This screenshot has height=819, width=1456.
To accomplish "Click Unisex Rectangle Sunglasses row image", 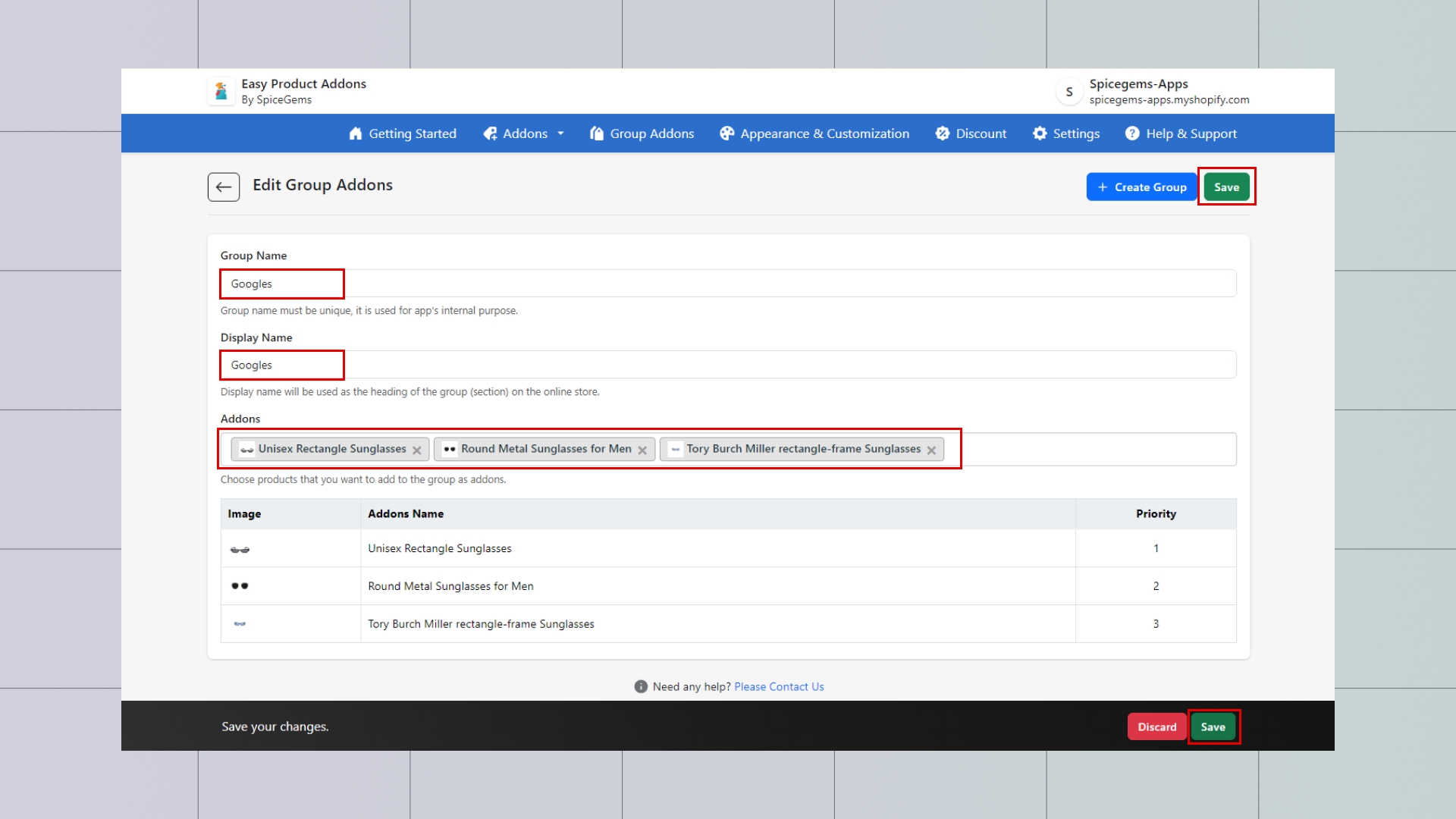I will click(240, 549).
